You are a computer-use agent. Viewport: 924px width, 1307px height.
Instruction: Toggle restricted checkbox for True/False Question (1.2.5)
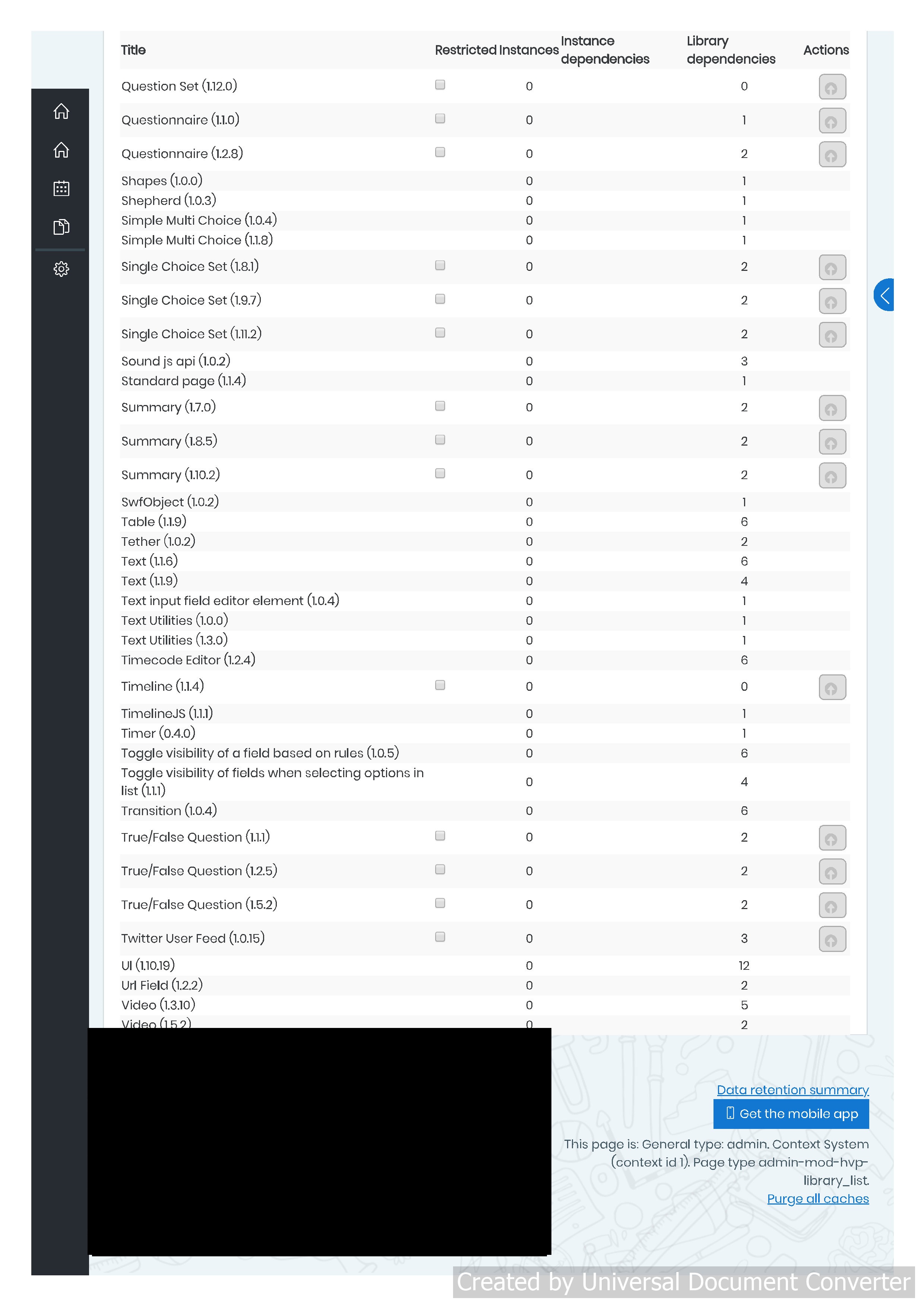click(440, 869)
